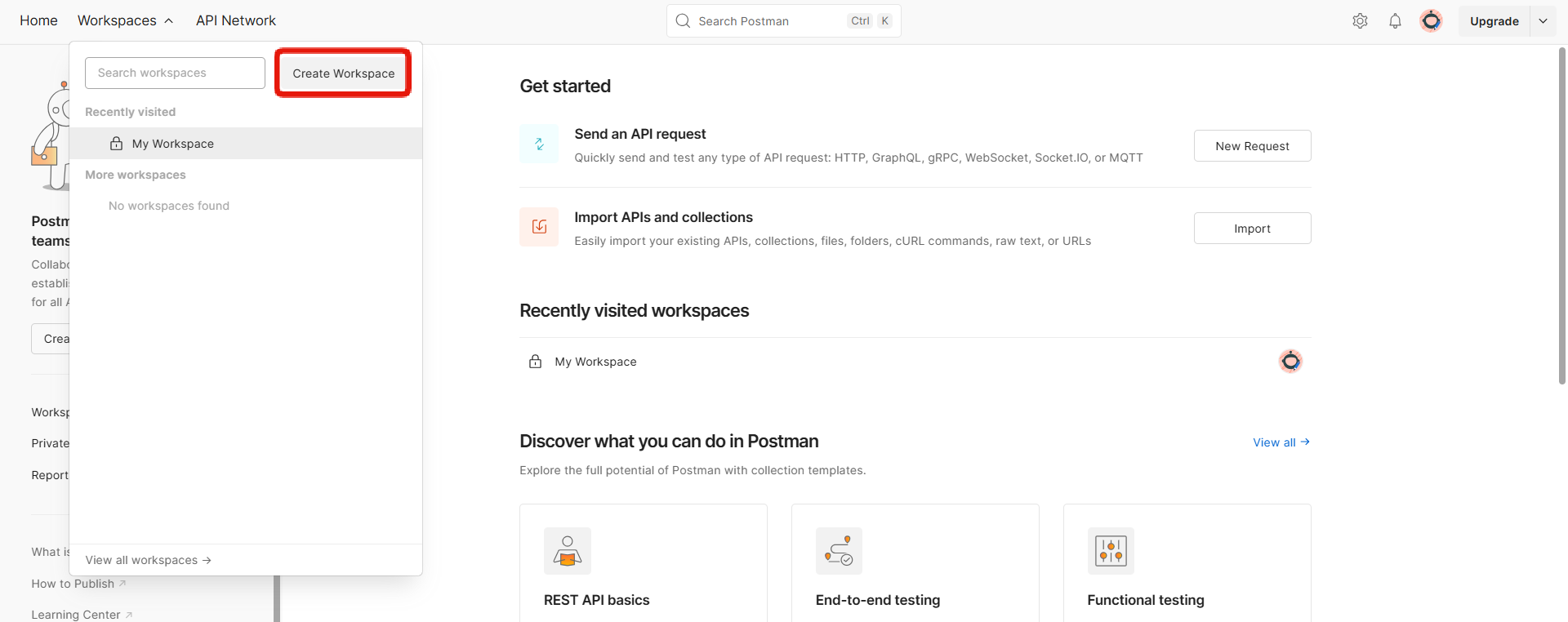
Task: Select My Workspace in recently visited list
Action: point(172,144)
